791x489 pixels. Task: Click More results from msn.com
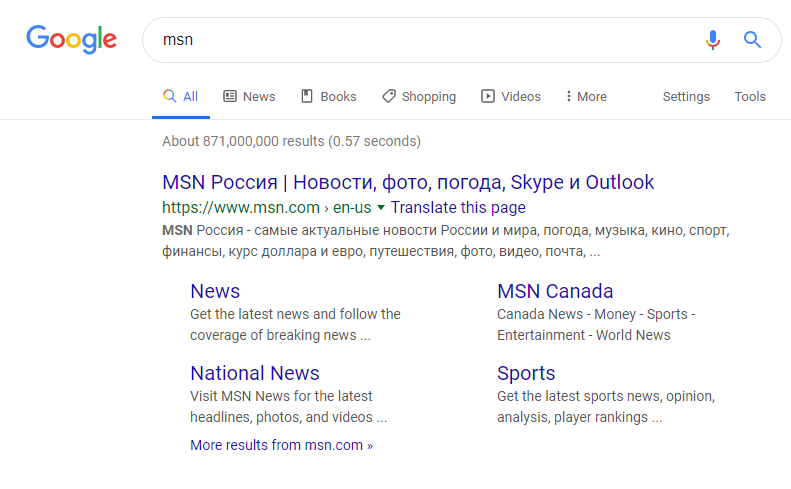(281, 445)
